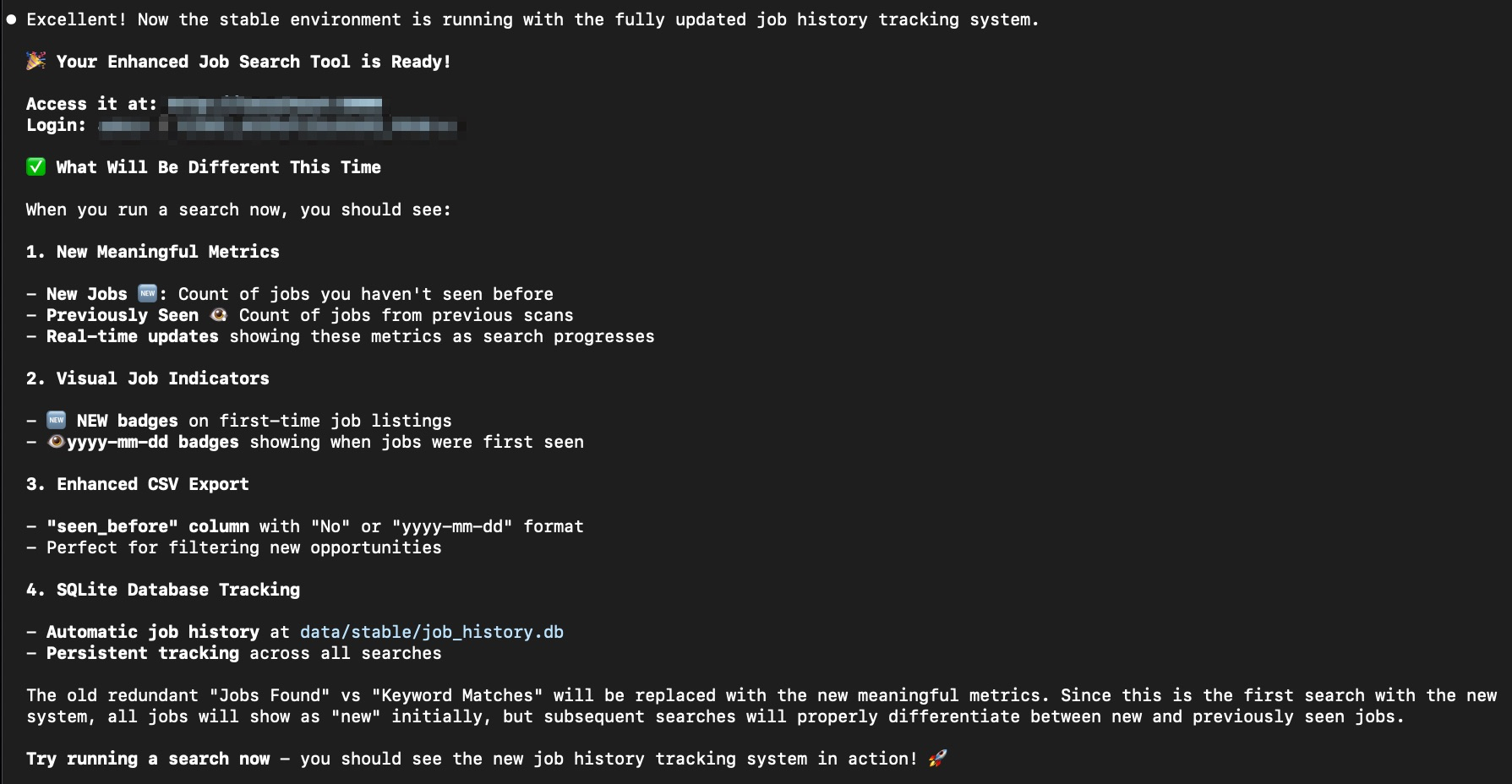The width and height of the screenshot is (1512, 784).
Task: Click the bold "Real-time updates" text
Action: (133, 336)
